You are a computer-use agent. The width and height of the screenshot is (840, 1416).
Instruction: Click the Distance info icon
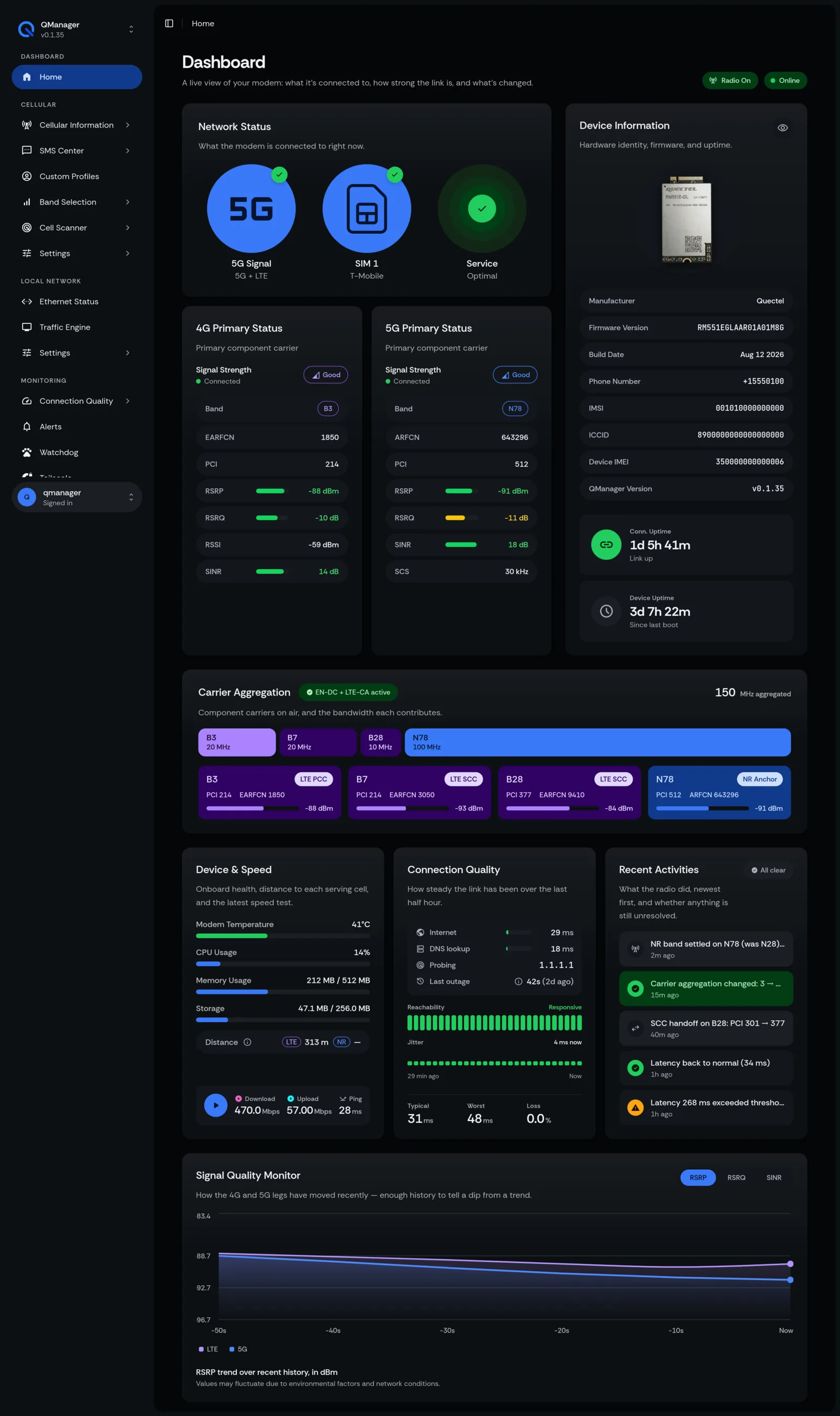247,1042
